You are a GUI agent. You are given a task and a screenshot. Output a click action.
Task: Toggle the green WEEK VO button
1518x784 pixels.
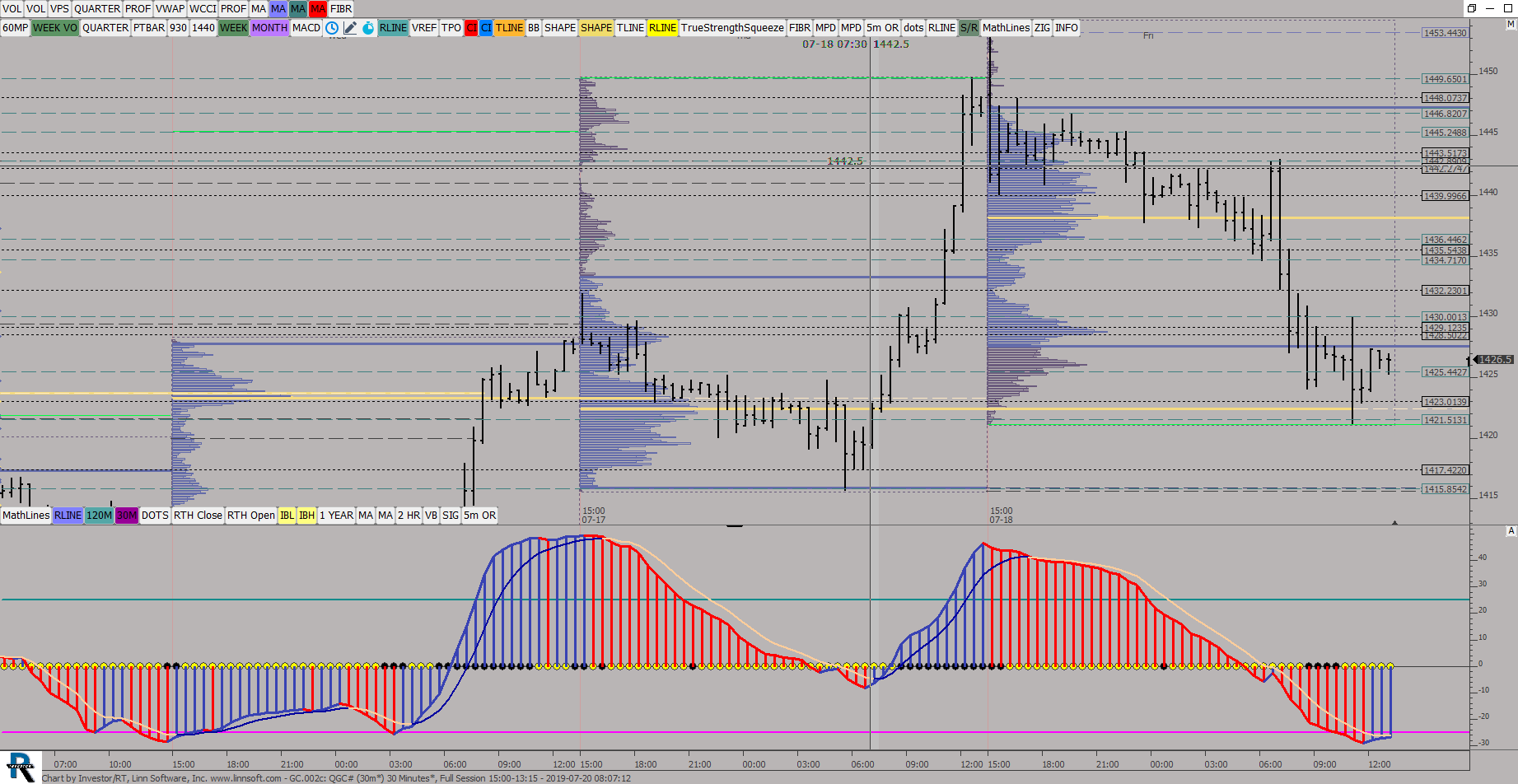point(54,28)
